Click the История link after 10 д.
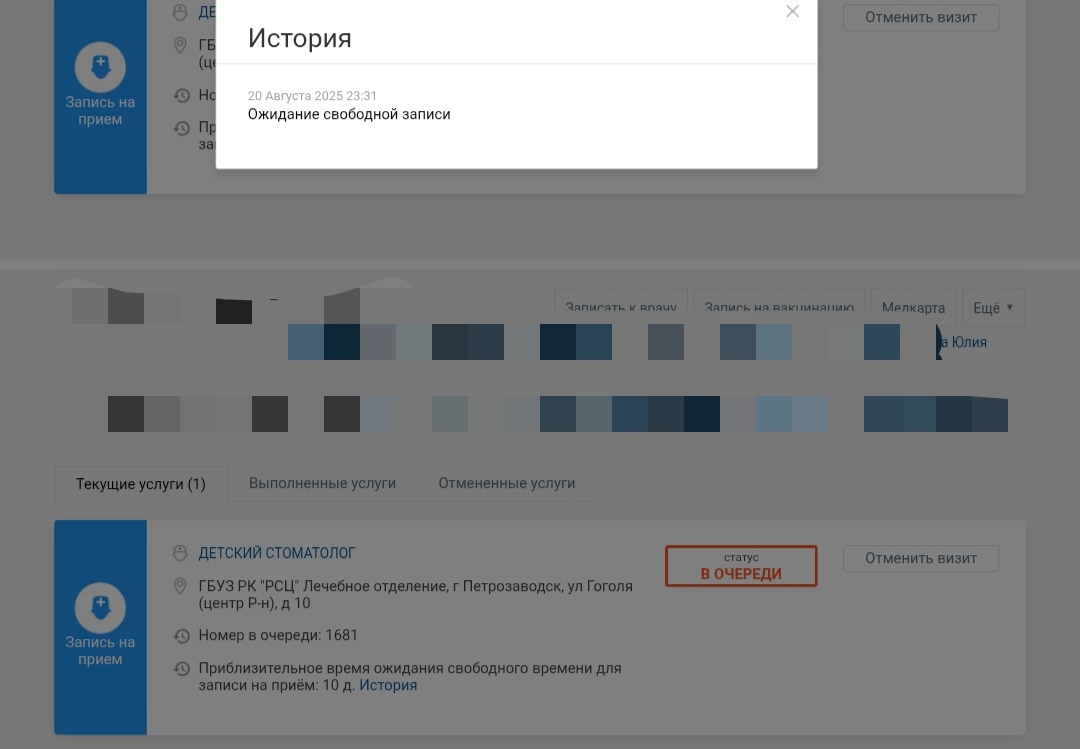1080x749 pixels. point(388,686)
